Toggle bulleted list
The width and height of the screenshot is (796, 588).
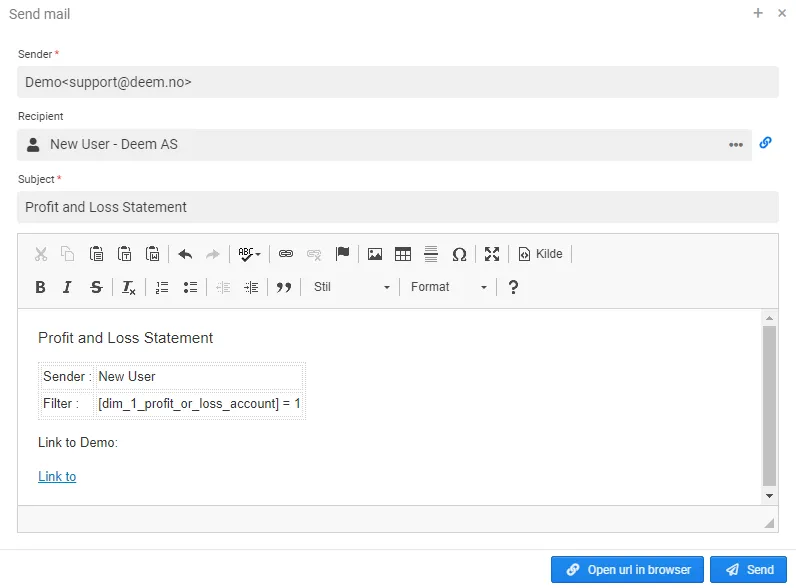(x=190, y=287)
